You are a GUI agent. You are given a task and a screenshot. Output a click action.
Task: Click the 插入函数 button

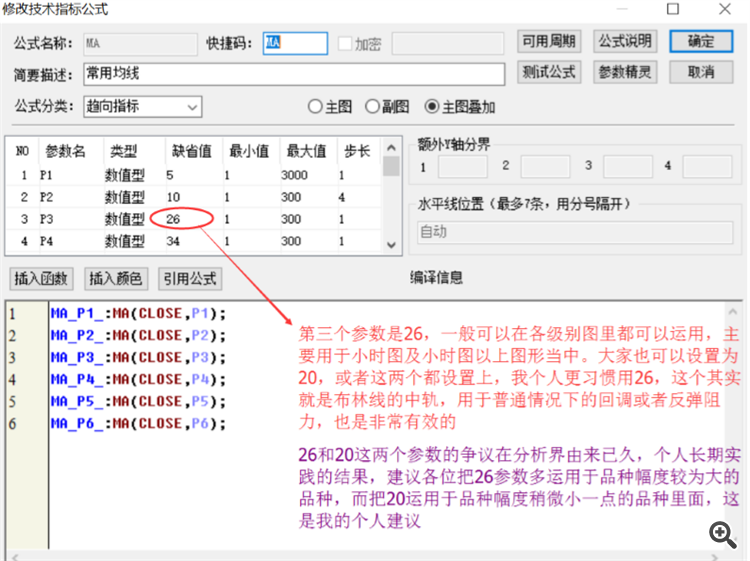[x=41, y=278]
